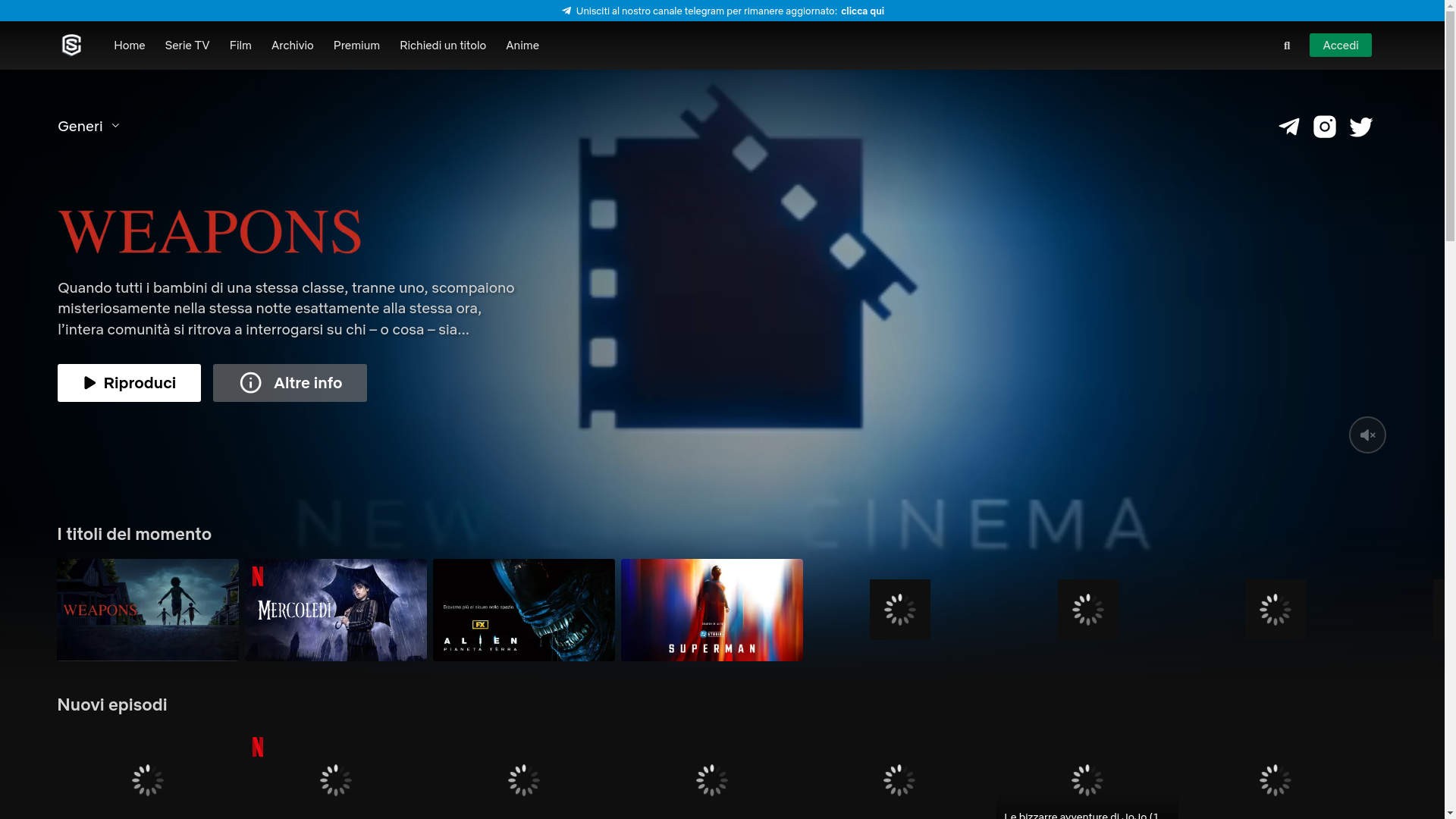Open the search magnifier icon
This screenshot has width=1456, height=819.
point(1287,46)
